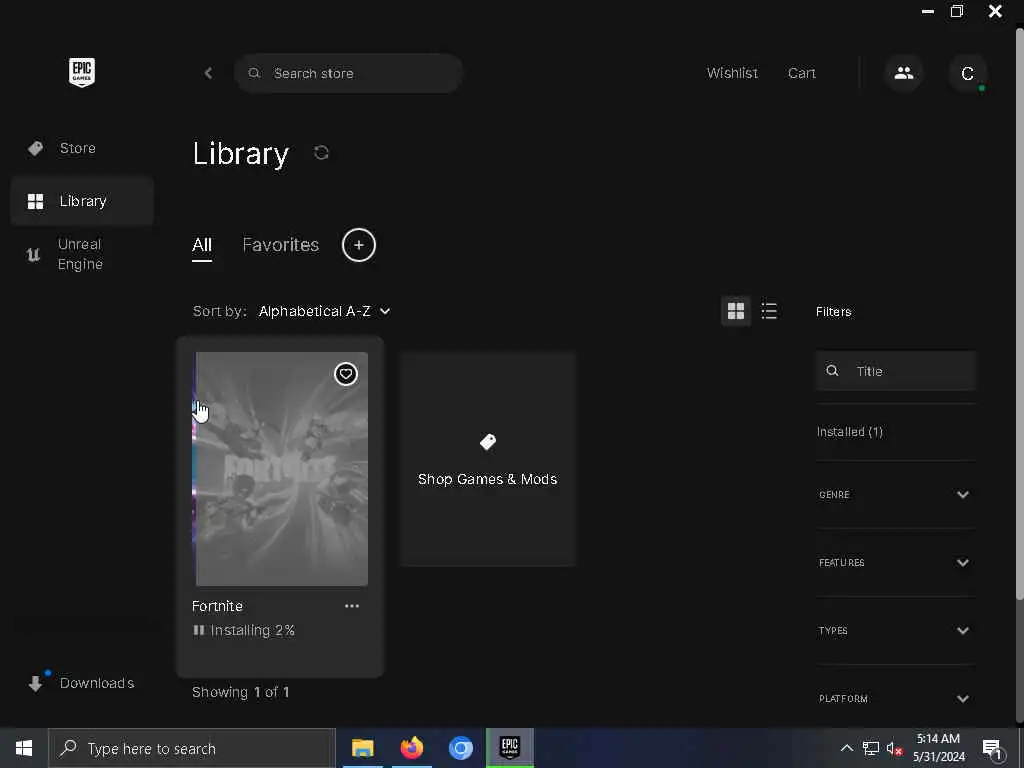Expand the Platform filter
Viewport: 1024px width, 768px height.
[x=895, y=698]
